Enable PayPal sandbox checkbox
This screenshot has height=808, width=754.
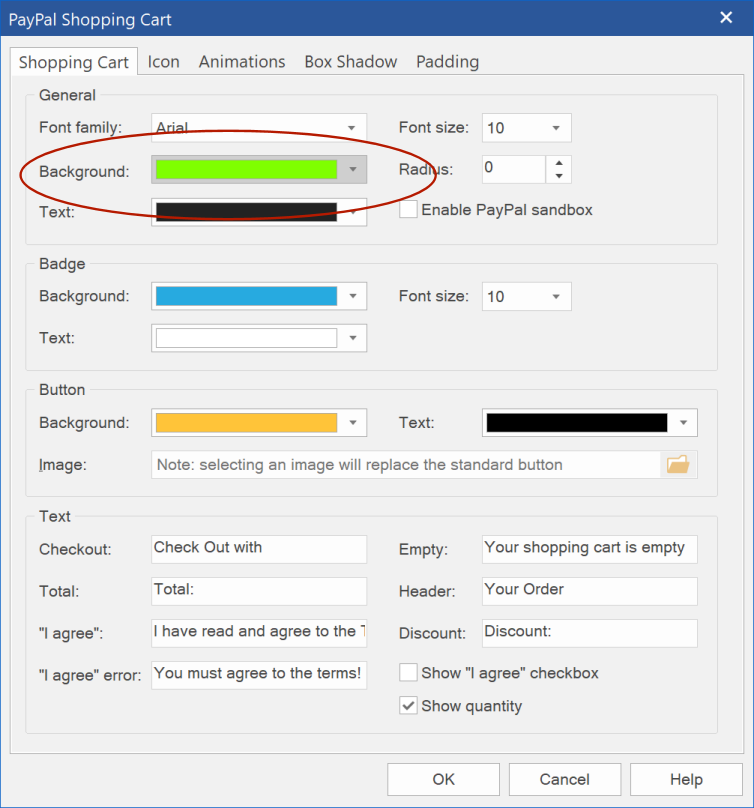pyautogui.click(x=408, y=210)
